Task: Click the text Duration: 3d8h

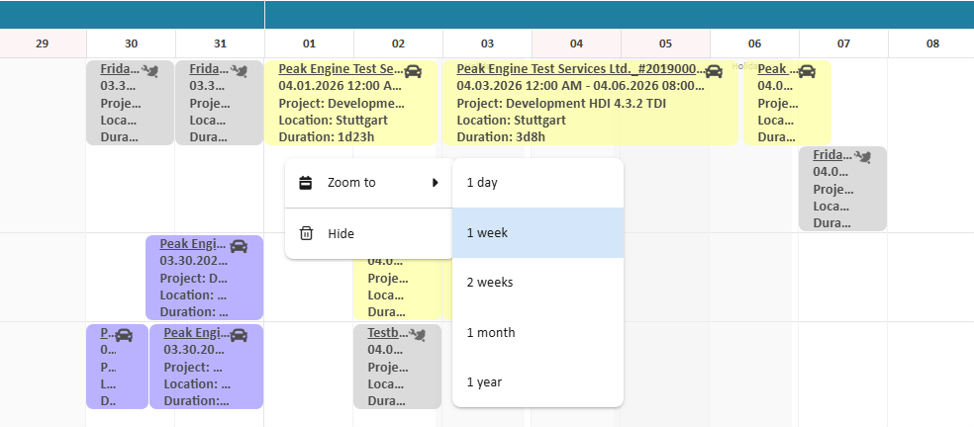Action: [x=501, y=137]
